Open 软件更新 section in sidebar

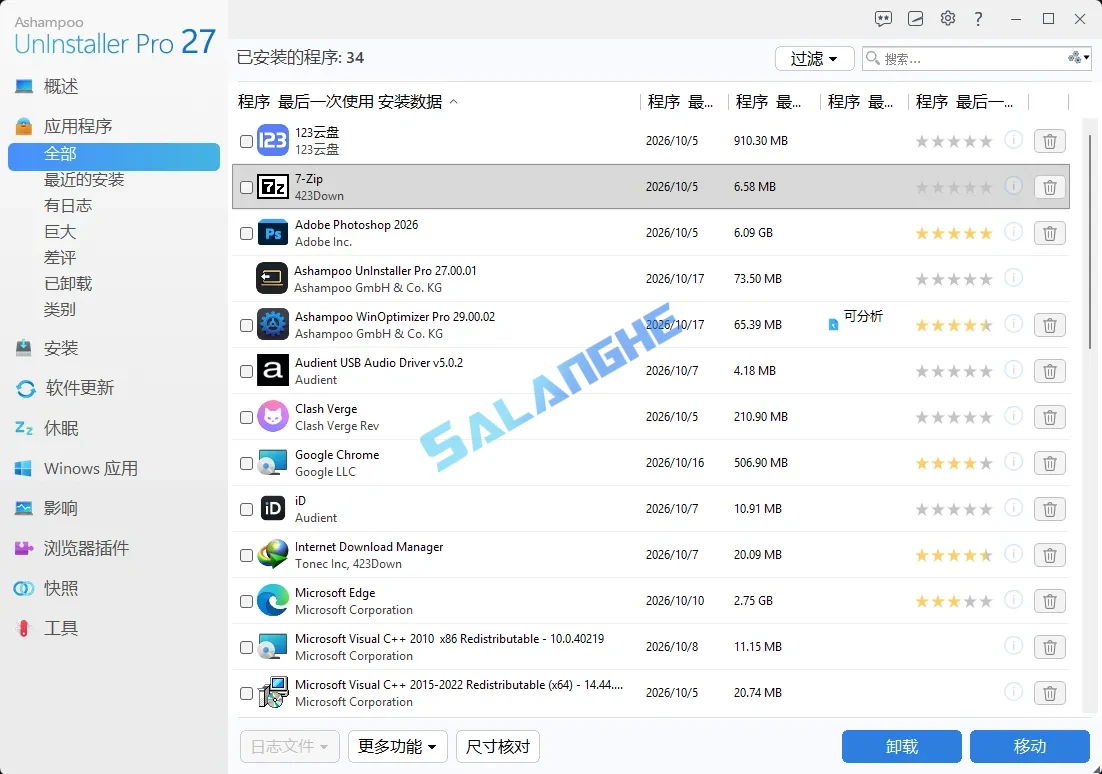coord(79,388)
